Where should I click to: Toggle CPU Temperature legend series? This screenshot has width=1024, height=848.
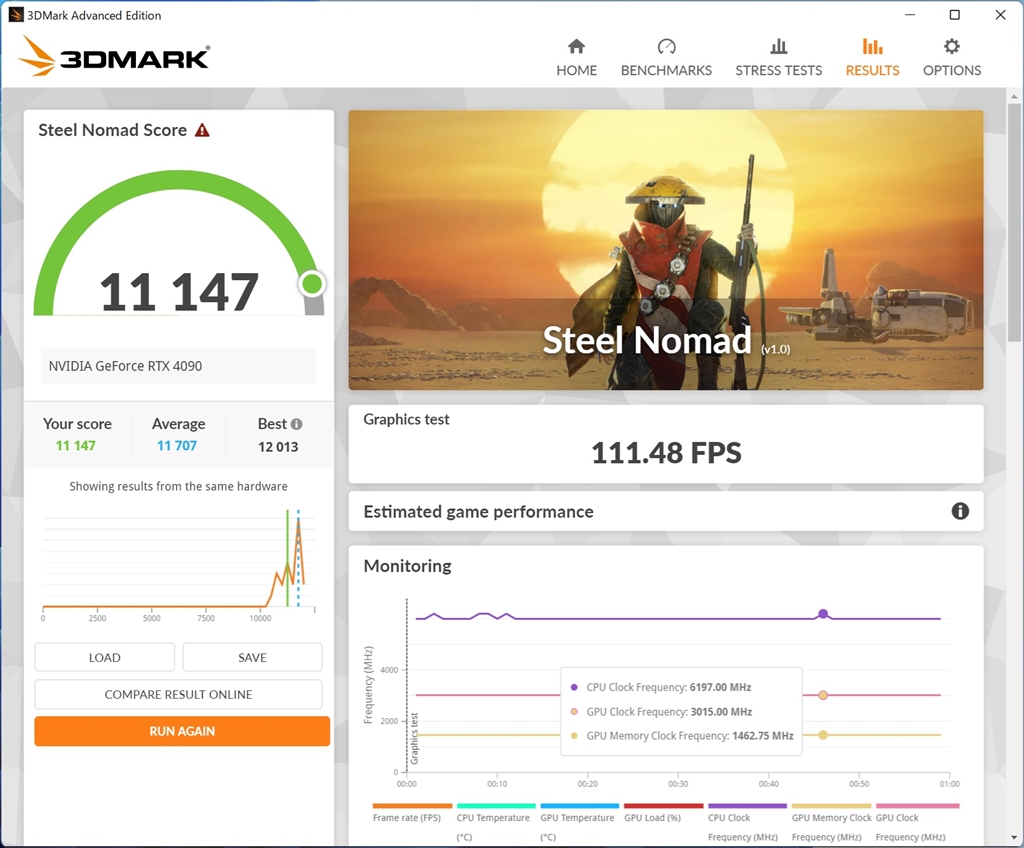pyautogui.click(x=496, y=824)
